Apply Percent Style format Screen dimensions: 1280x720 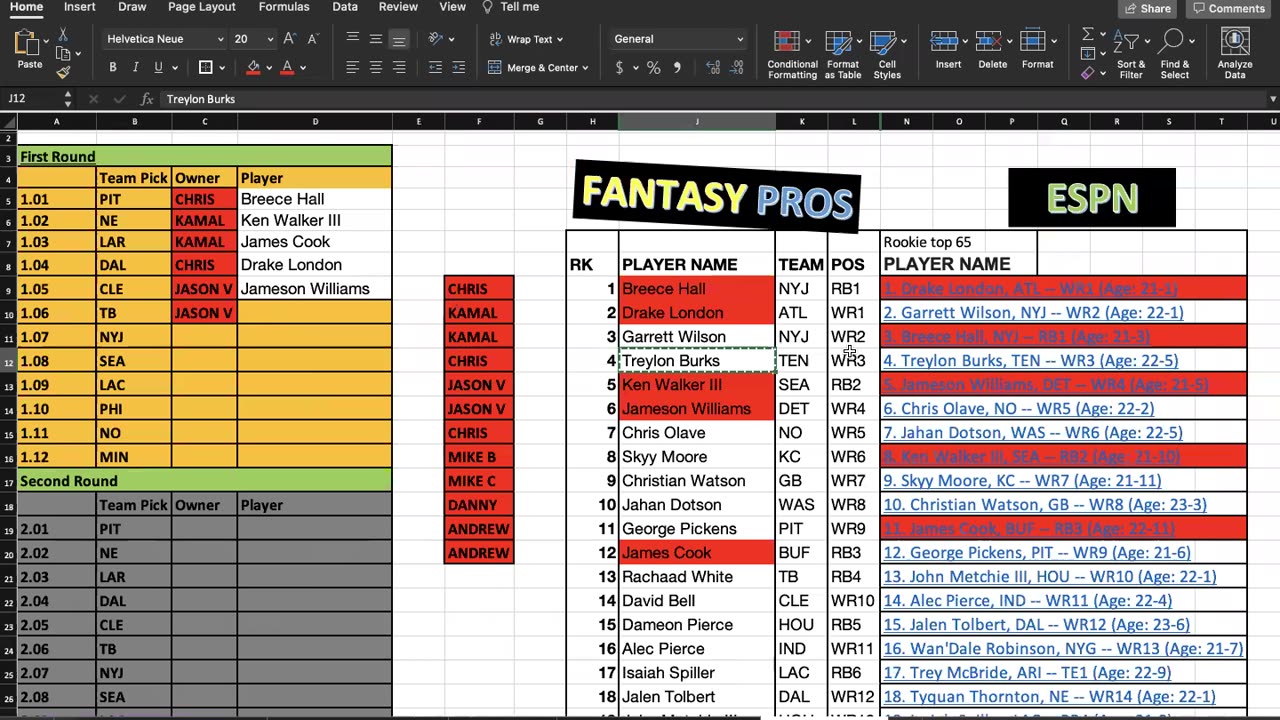(653, 68)
